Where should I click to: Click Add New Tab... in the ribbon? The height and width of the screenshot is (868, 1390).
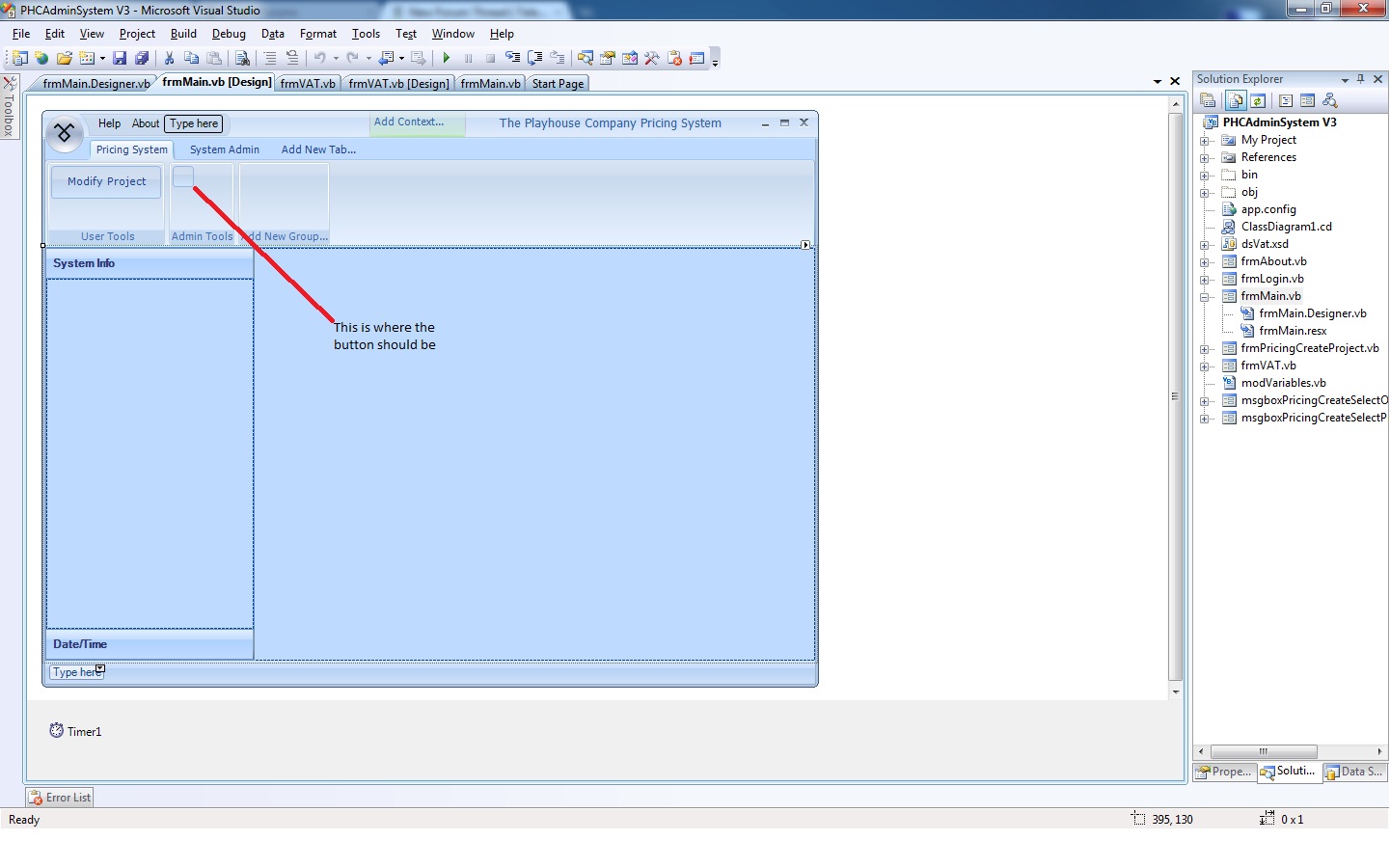(x=318, y=149)
